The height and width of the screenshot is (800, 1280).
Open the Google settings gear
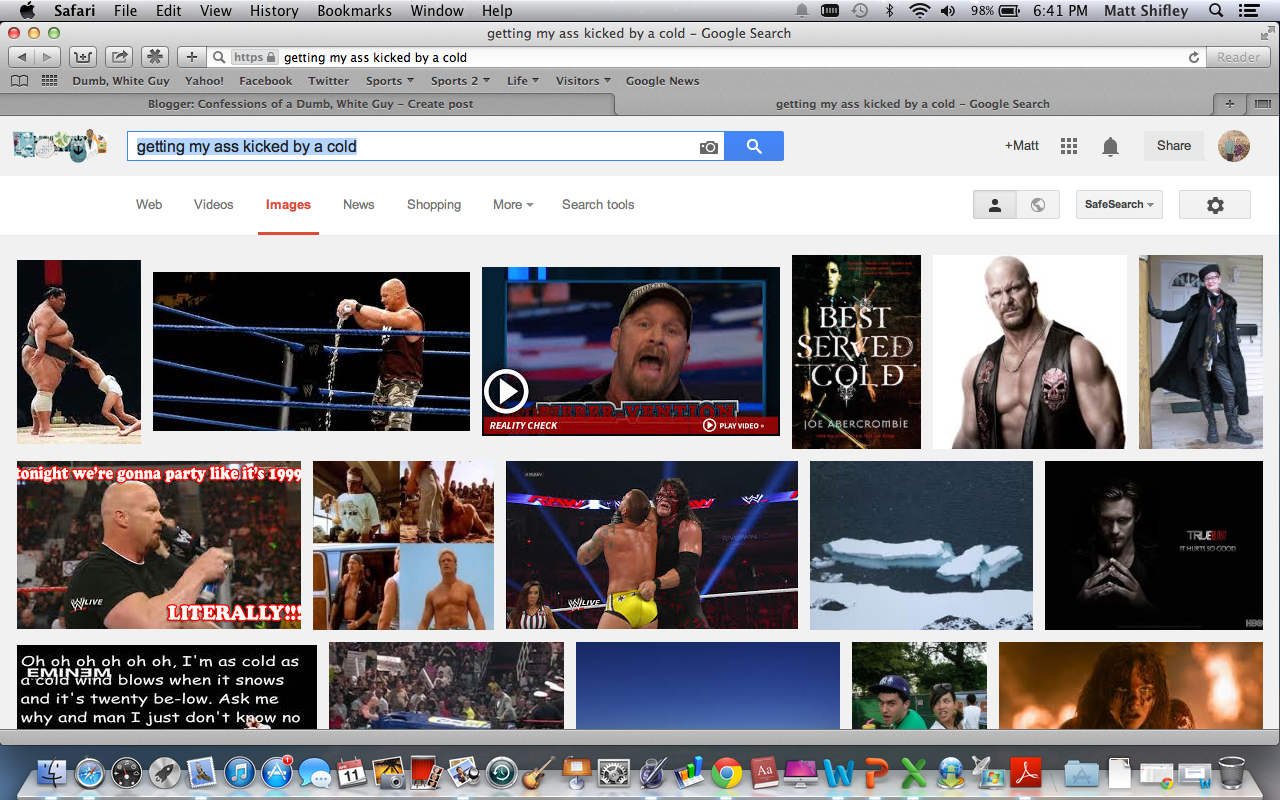[x=1215, y=205]
